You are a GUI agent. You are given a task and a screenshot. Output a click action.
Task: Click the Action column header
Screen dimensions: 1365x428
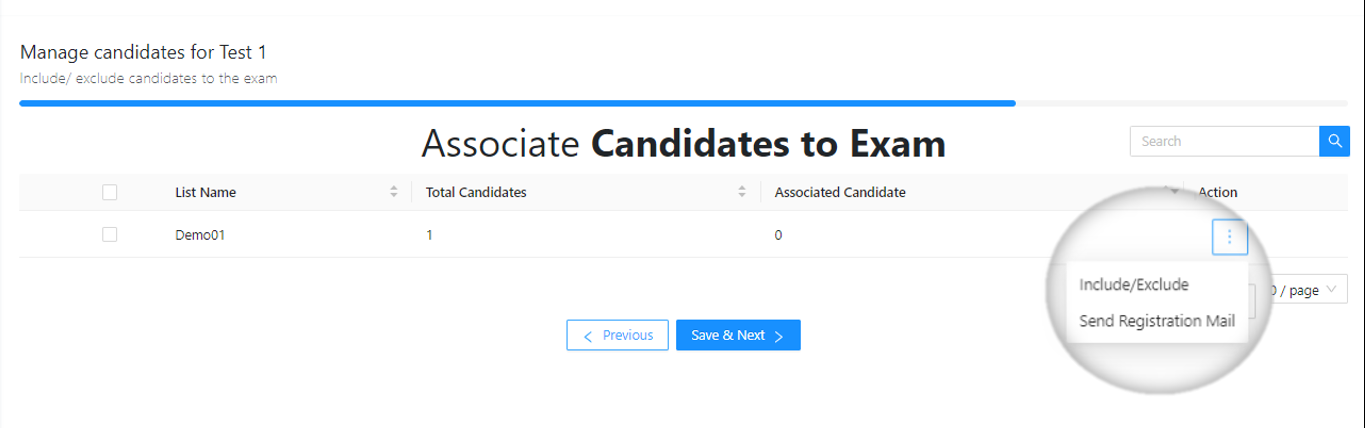point(1217,192)
